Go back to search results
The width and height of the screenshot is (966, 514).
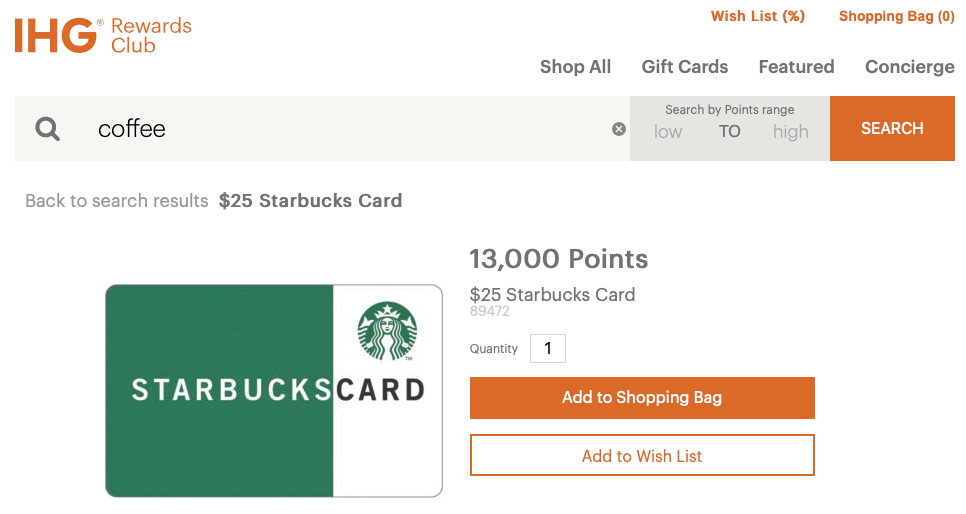click(117, 201)
